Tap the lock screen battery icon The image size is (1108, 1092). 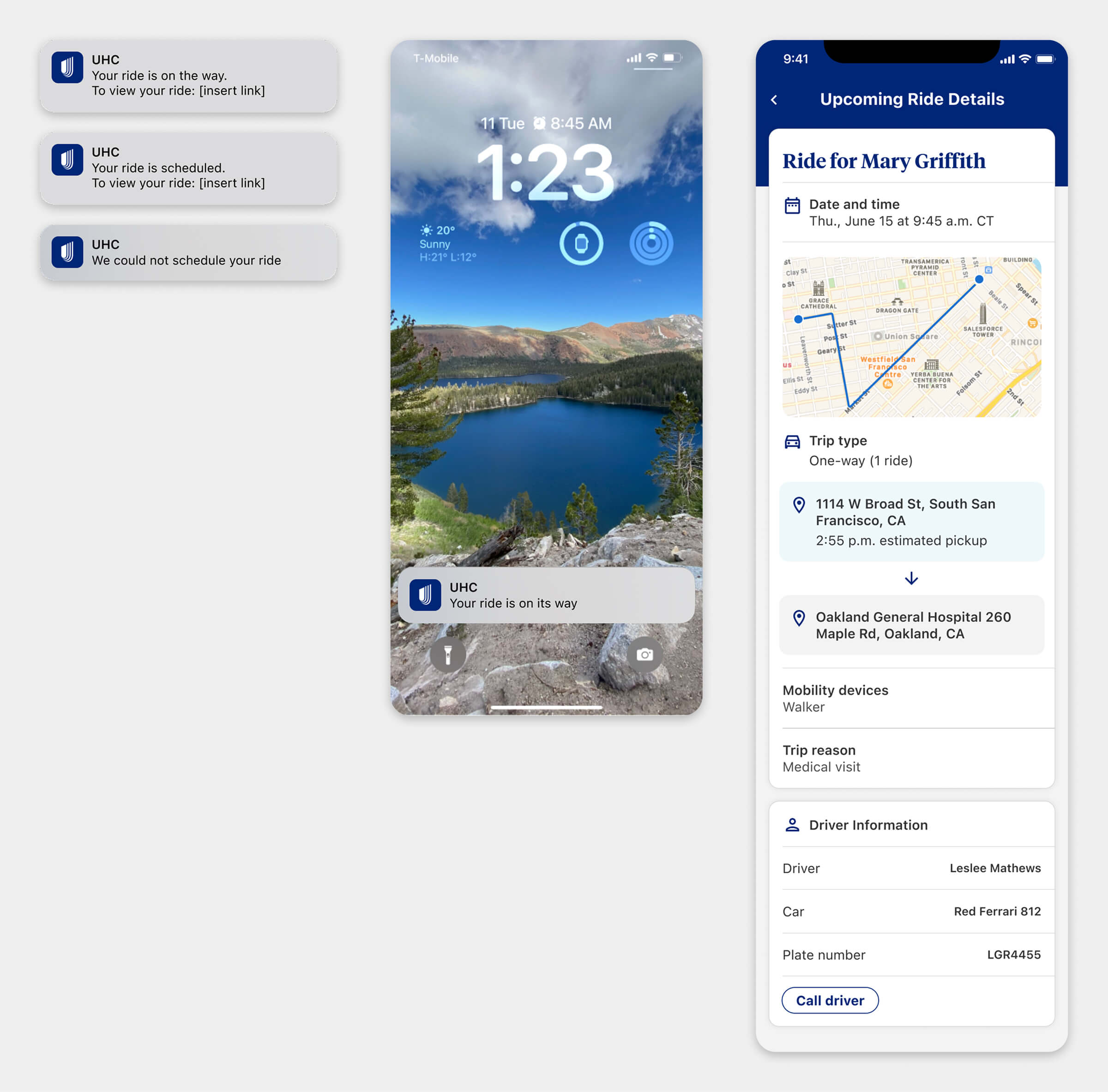672,57
